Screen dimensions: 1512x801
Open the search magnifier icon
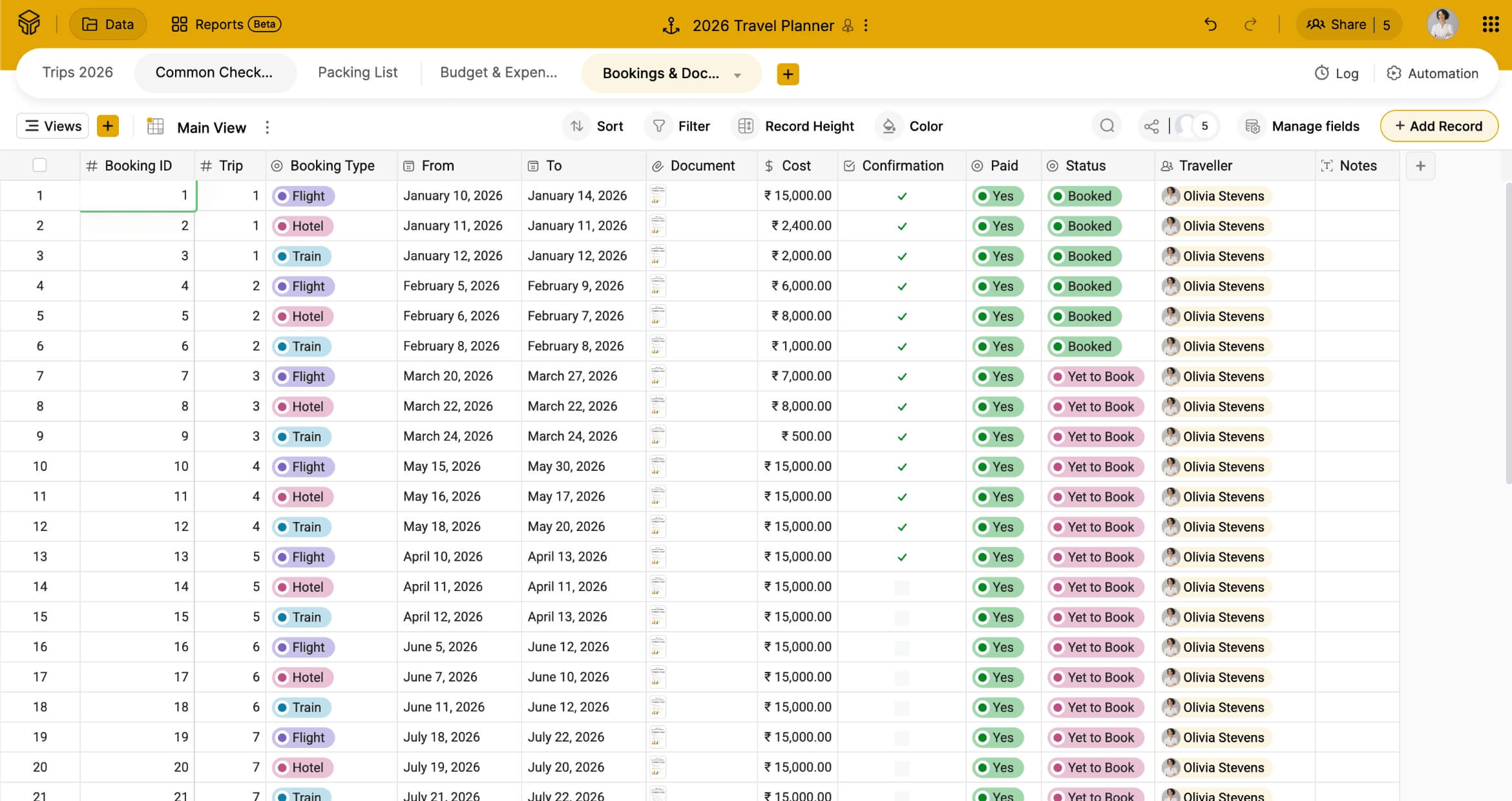(1107, 126)
